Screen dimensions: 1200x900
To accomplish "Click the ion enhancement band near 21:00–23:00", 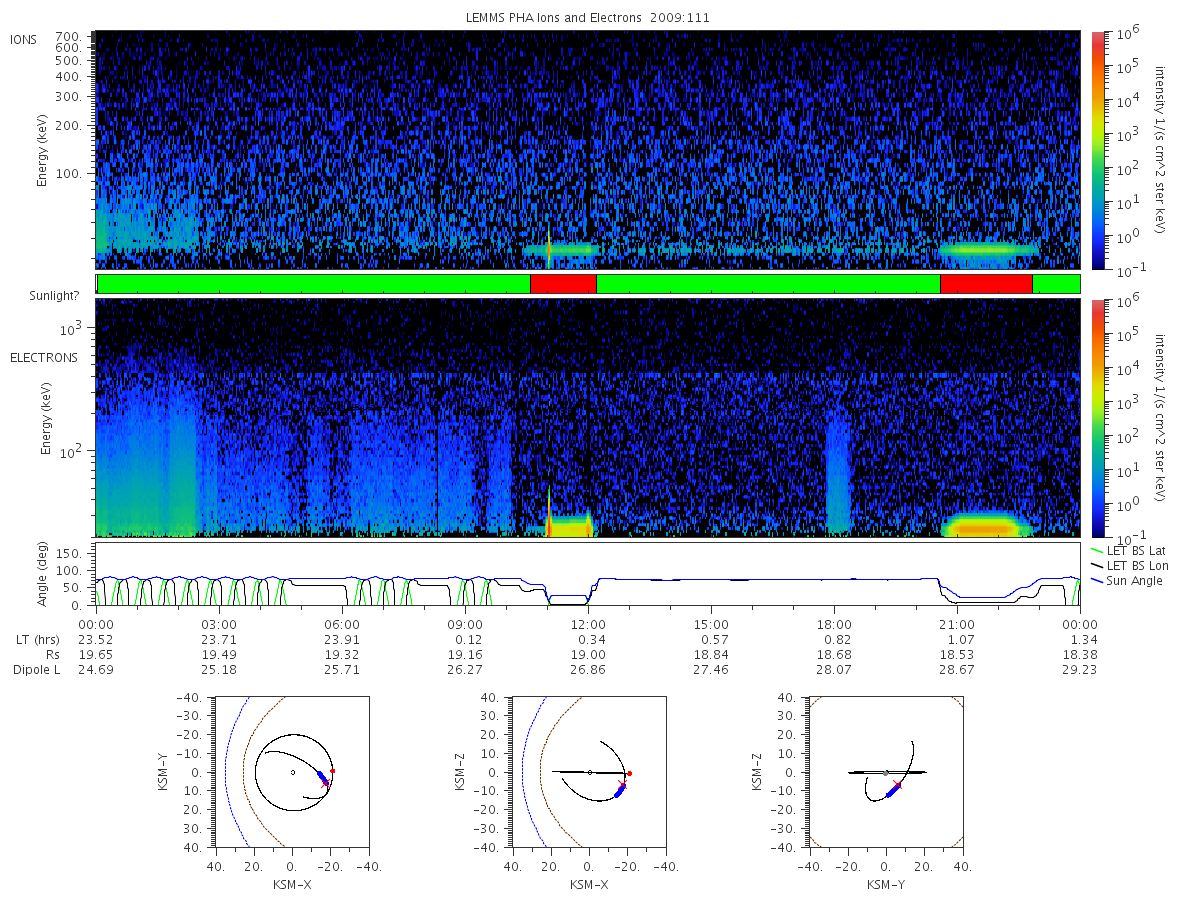I will 988,250.
